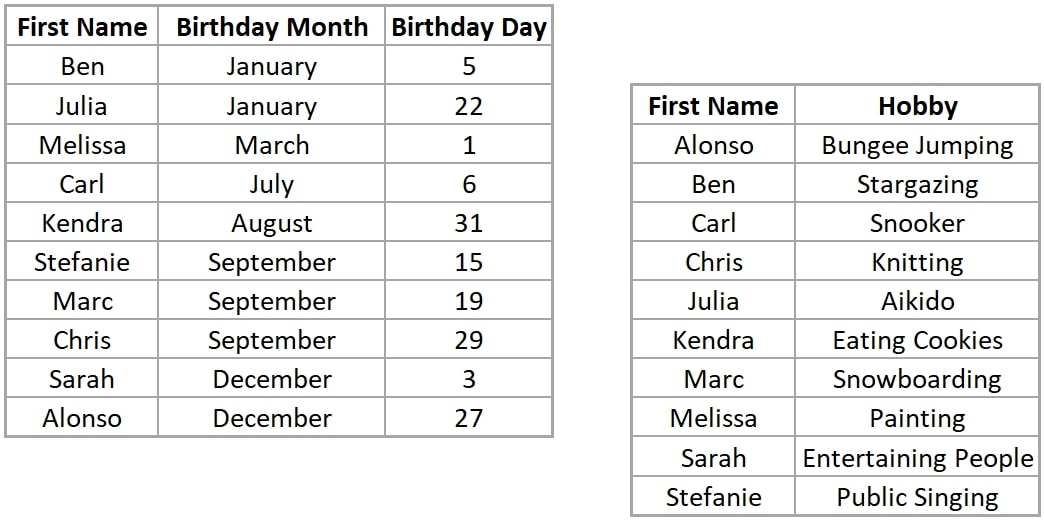This screenshot has width=1044, height=521.
Task: Select the Aikido hobby cell
Action: [917, 301]
